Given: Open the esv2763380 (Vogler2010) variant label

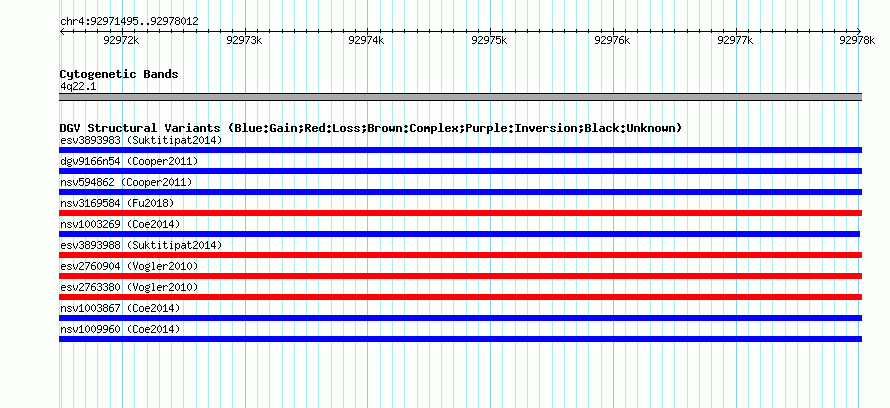Looking at the screenshot, I should click(x=129, y=287).
